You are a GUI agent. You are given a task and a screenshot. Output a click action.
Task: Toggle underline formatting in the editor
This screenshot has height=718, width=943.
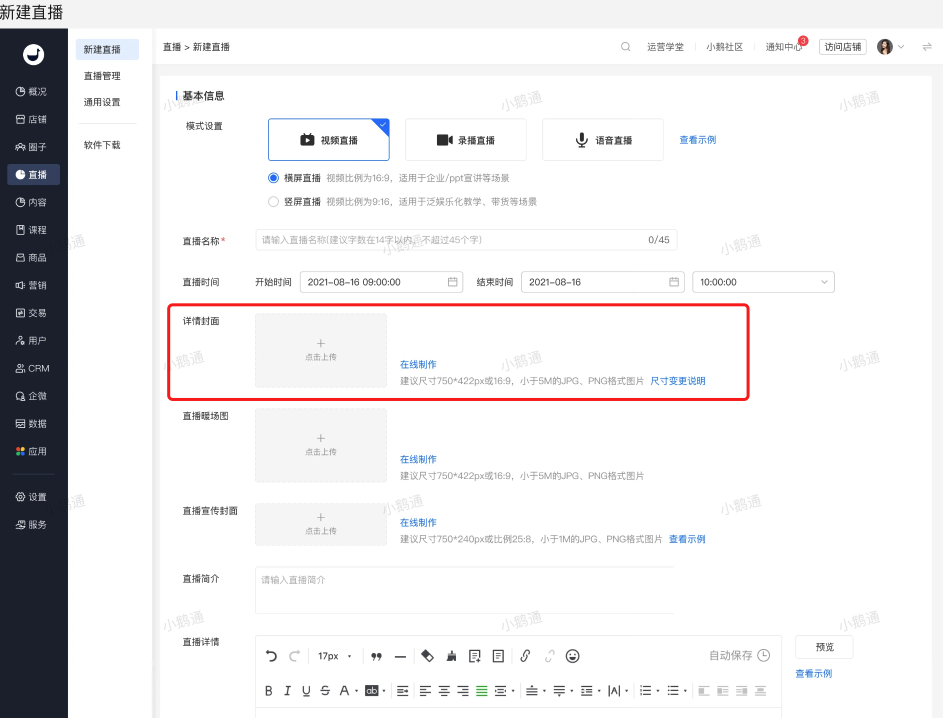pos(306,691)
